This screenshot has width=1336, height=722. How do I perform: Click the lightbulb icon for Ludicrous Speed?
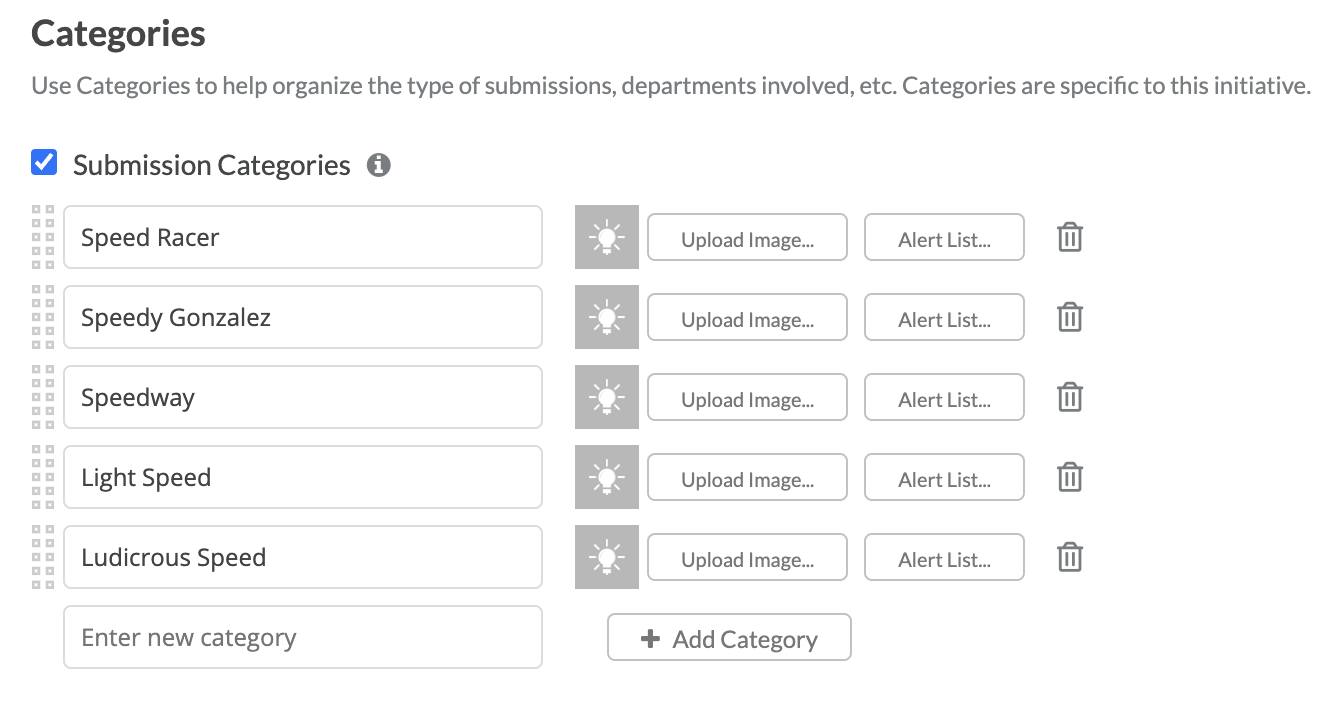click(607, 557)
